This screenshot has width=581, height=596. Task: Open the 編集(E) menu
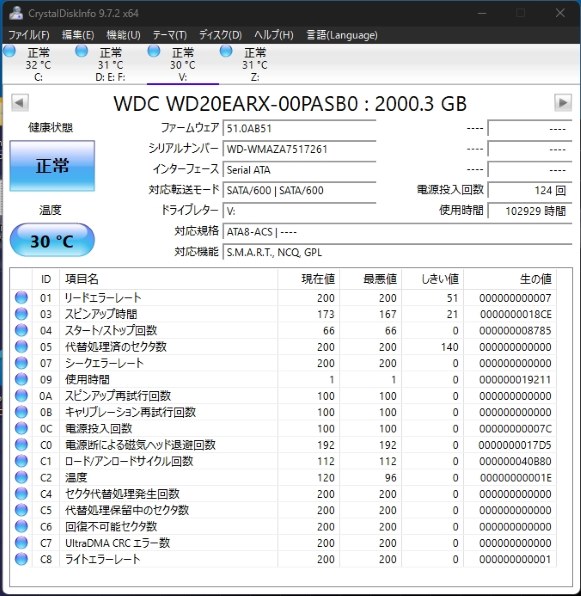tap(78, 35)
